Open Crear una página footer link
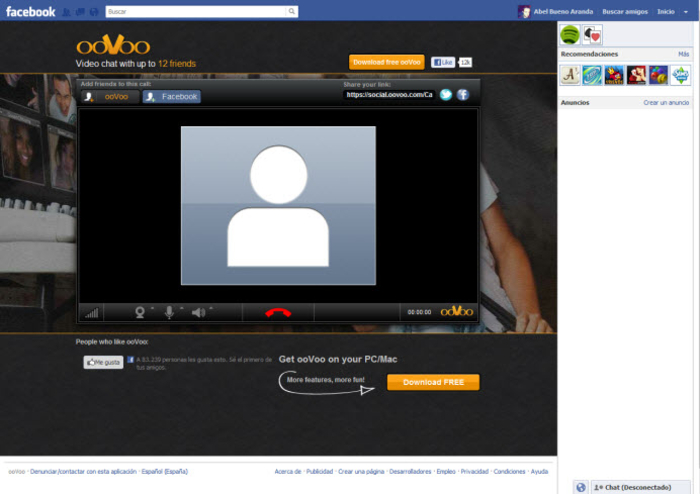 pos(361,472)
